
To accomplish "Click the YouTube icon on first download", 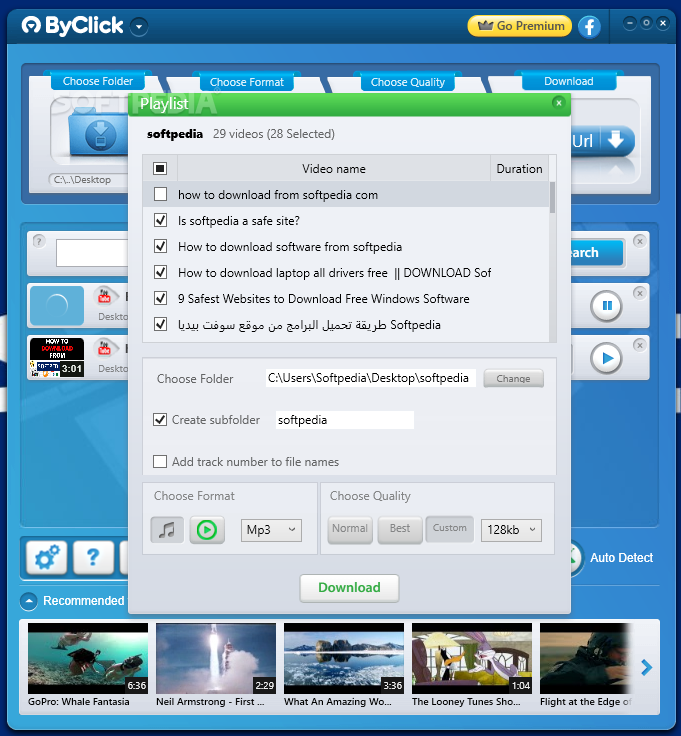I will tap(104, 297).
